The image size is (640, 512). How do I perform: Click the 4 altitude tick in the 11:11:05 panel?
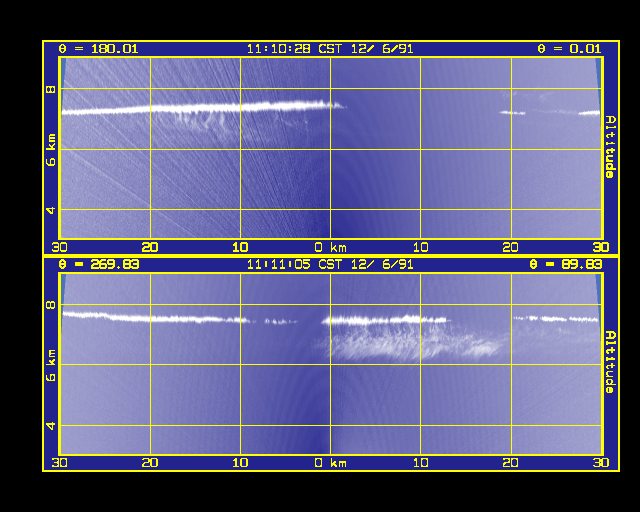point(51,426)
